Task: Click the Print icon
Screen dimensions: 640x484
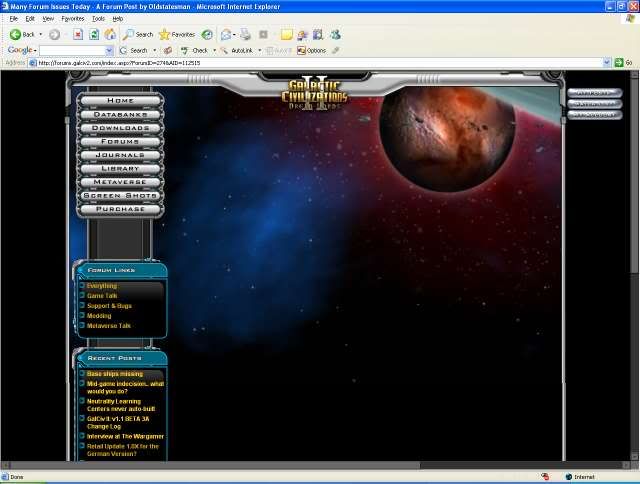Action: [x=245, y=35]
